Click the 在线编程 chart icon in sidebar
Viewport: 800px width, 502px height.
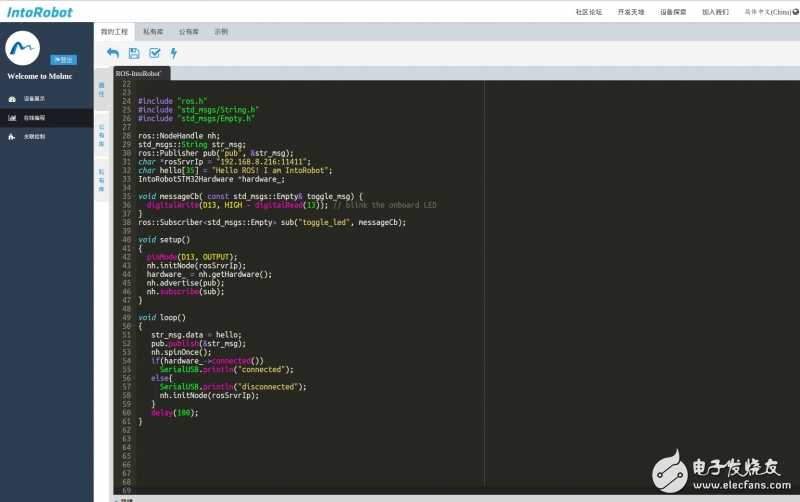point(12,118)
